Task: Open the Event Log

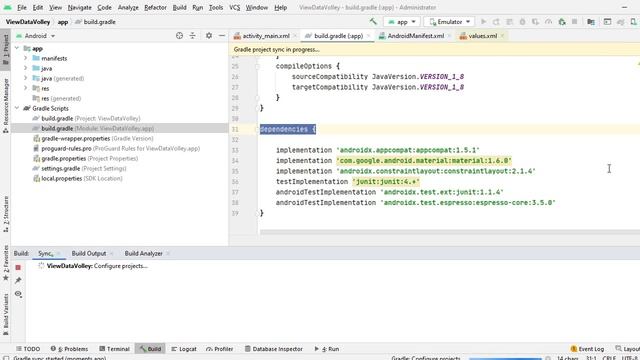Action: coord(587,349)
